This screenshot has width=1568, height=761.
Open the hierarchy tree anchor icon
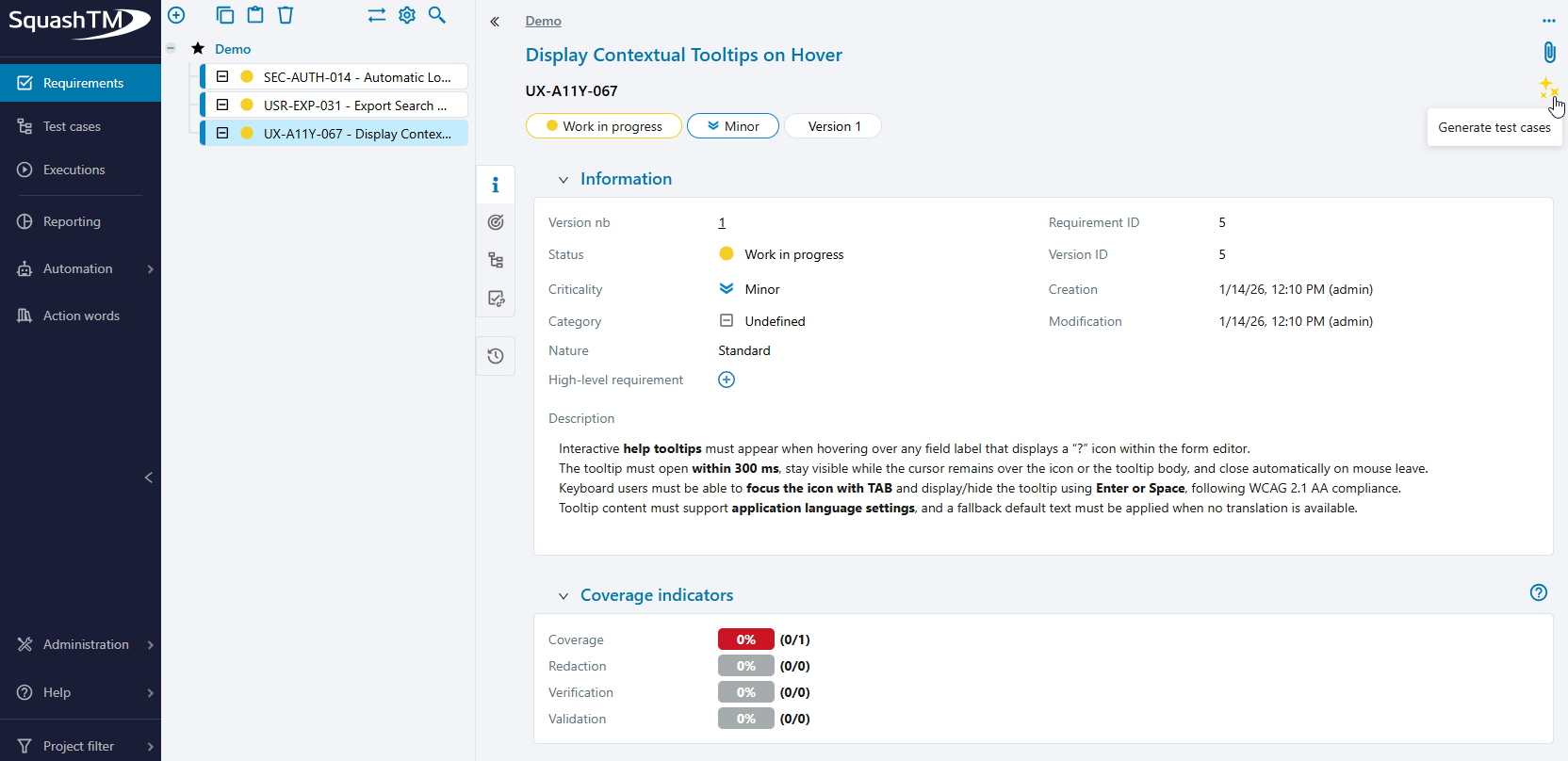(x=496, y=260)
